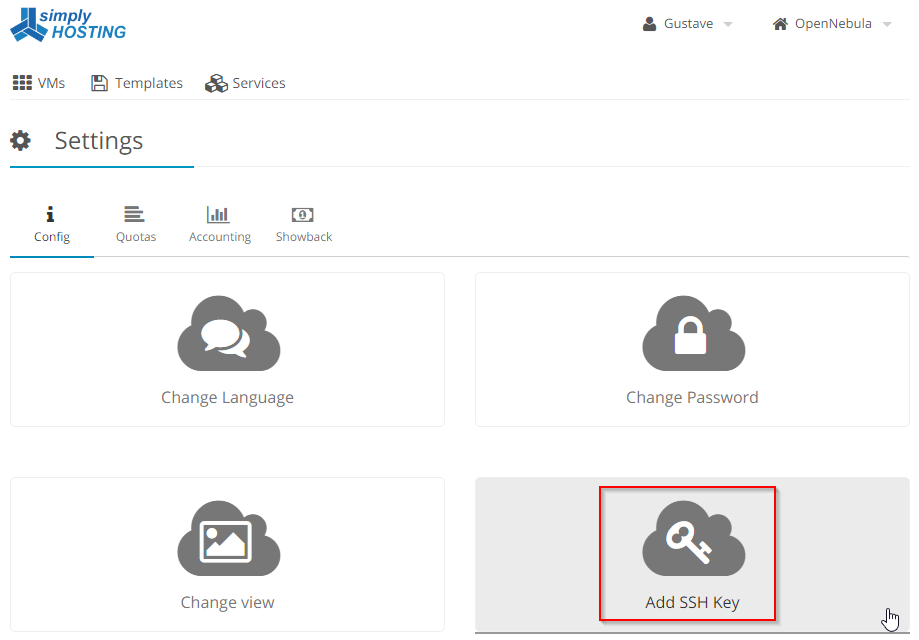
Task: Open the Showback tab
Action: [304, 225]
